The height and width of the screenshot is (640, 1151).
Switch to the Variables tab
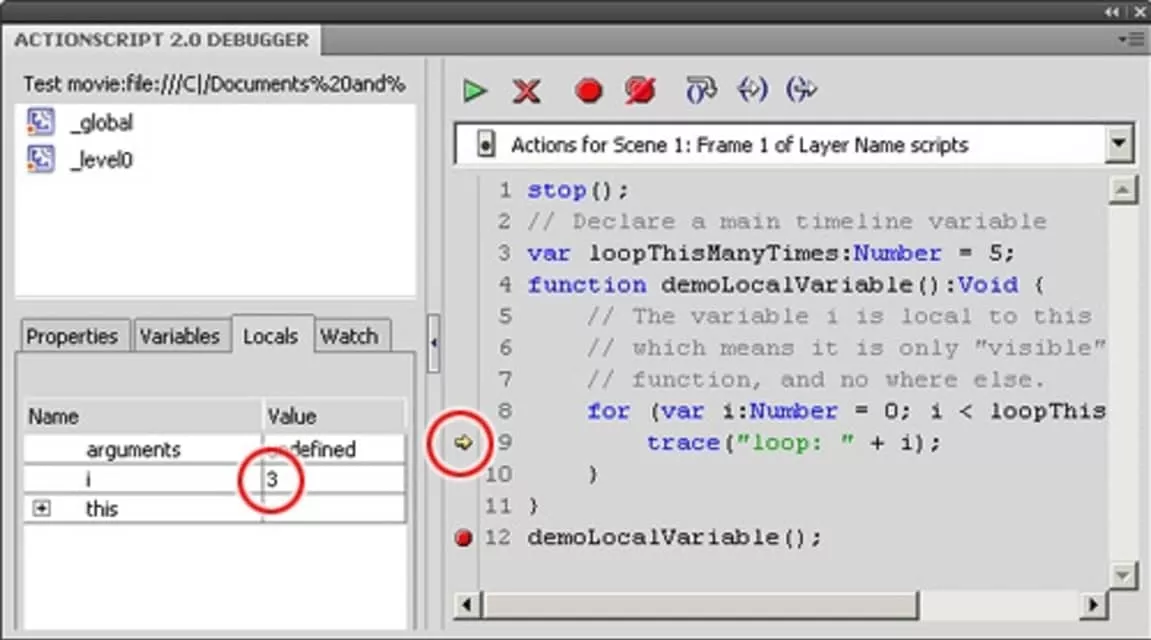pos(180,337)
